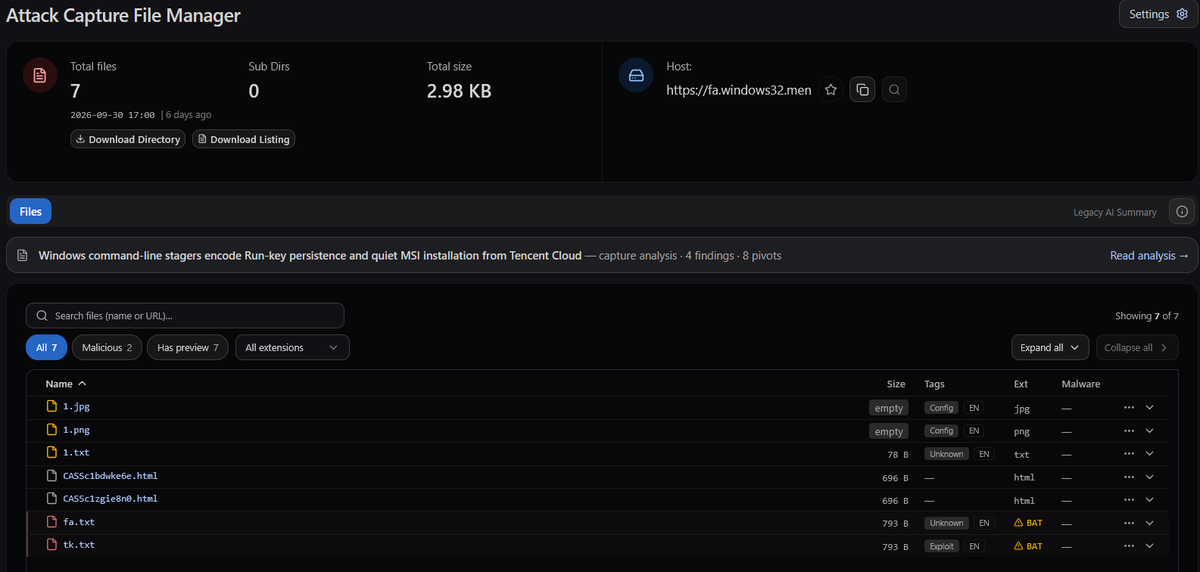Click the 1.txt file icon
Viewport: 1200px width, 572px height.
tap(52, 452)
